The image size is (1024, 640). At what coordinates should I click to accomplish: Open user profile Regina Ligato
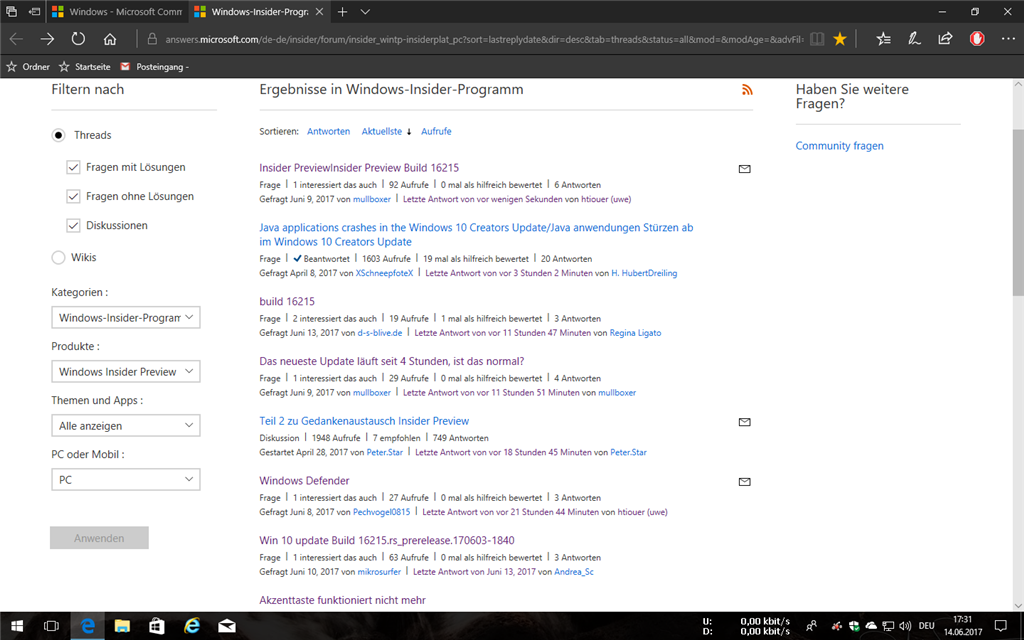pos(635,333)
